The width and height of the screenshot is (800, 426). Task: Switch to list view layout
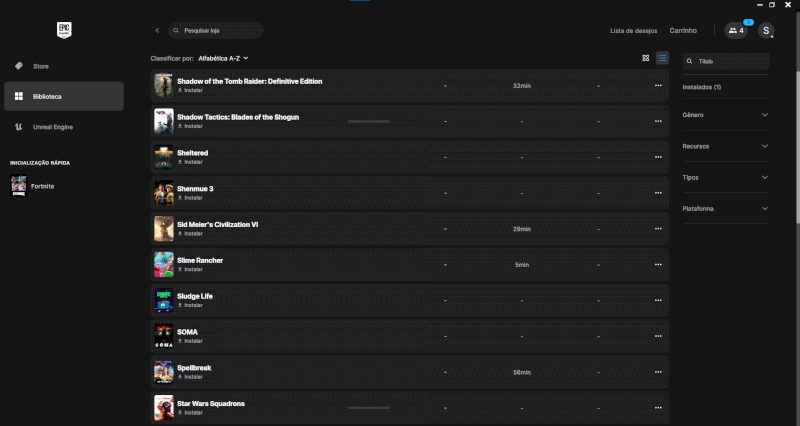662,58
